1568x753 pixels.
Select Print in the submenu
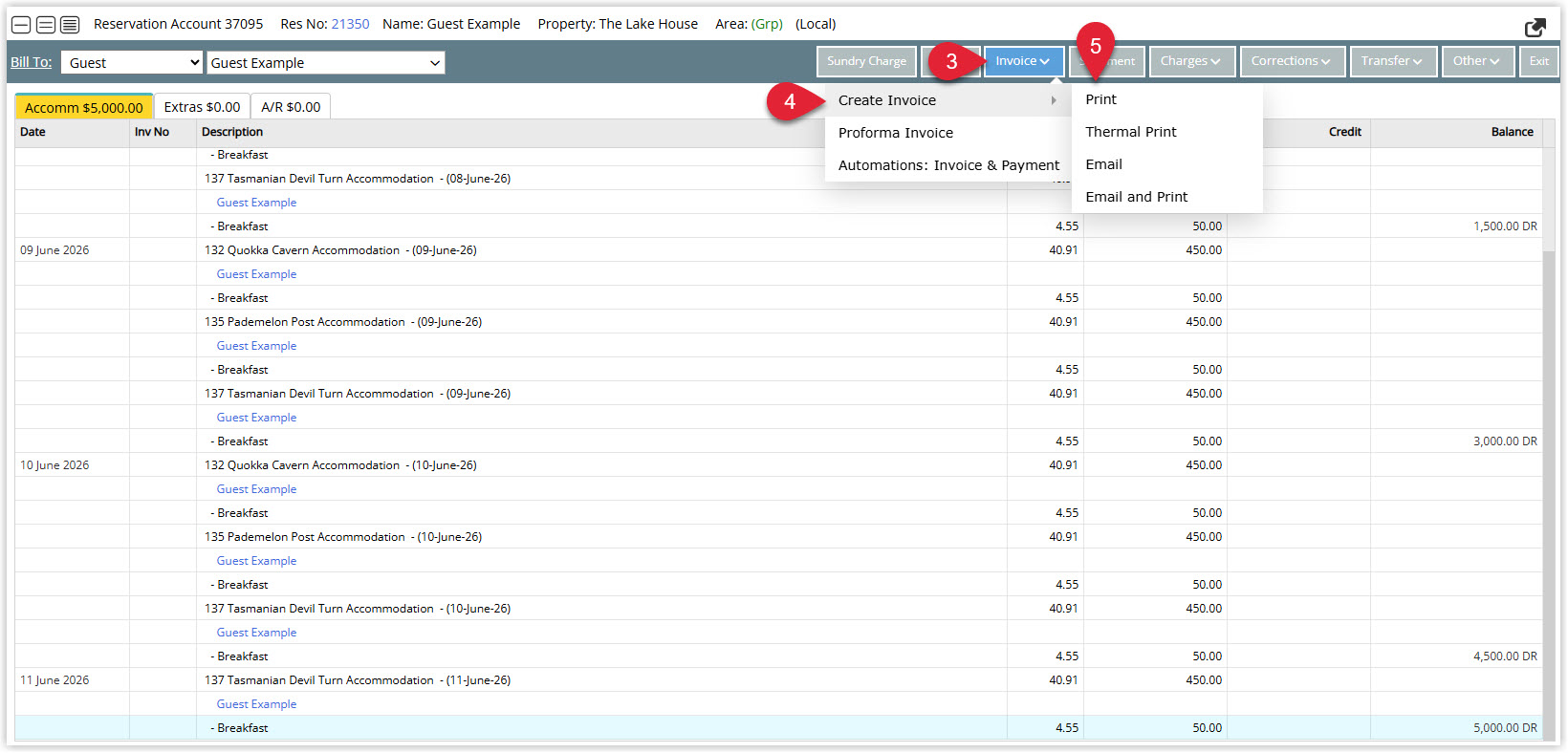1166,99
